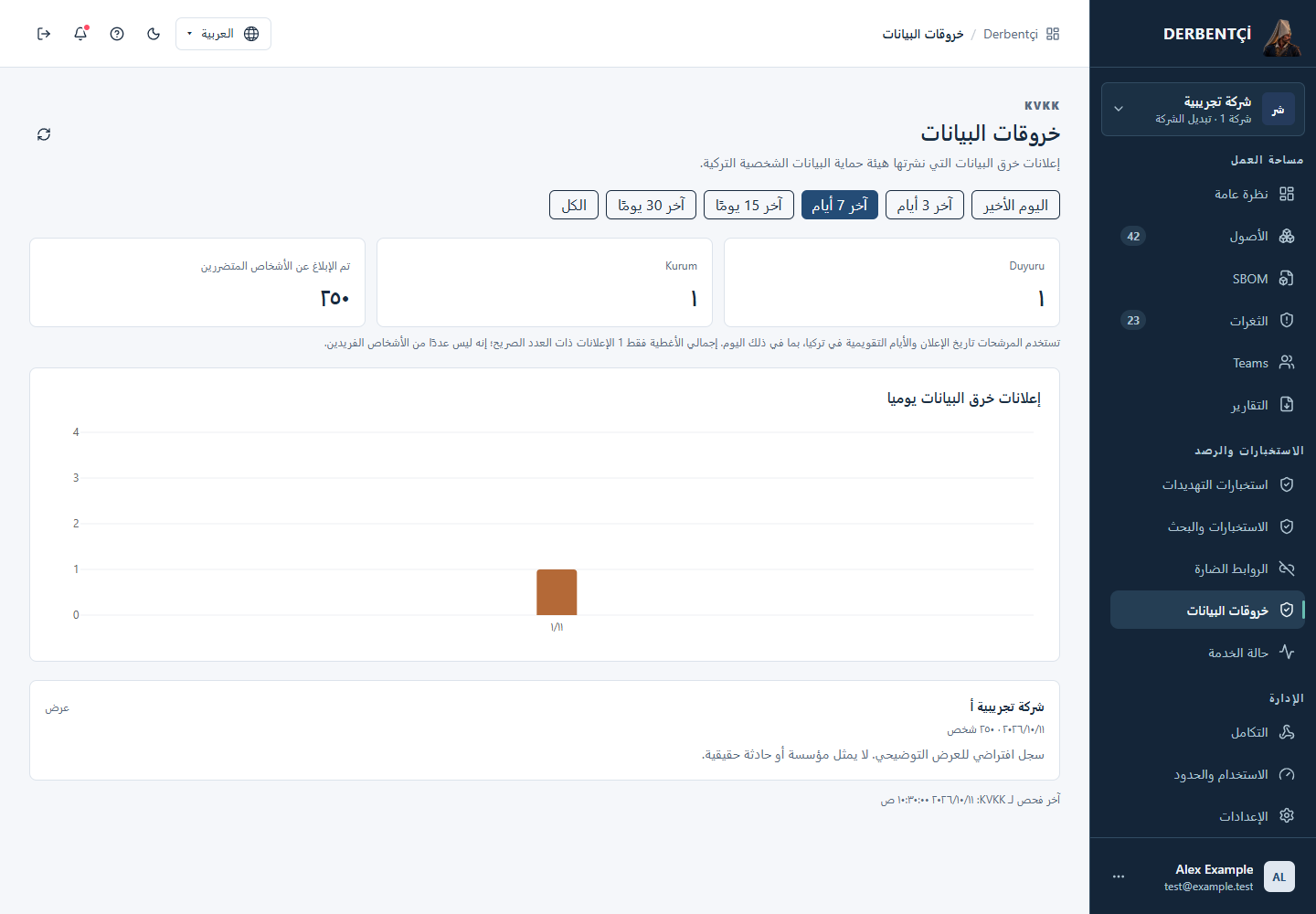Click the Teams people icon
The image size is (1316, 914).
[1287, 363]
